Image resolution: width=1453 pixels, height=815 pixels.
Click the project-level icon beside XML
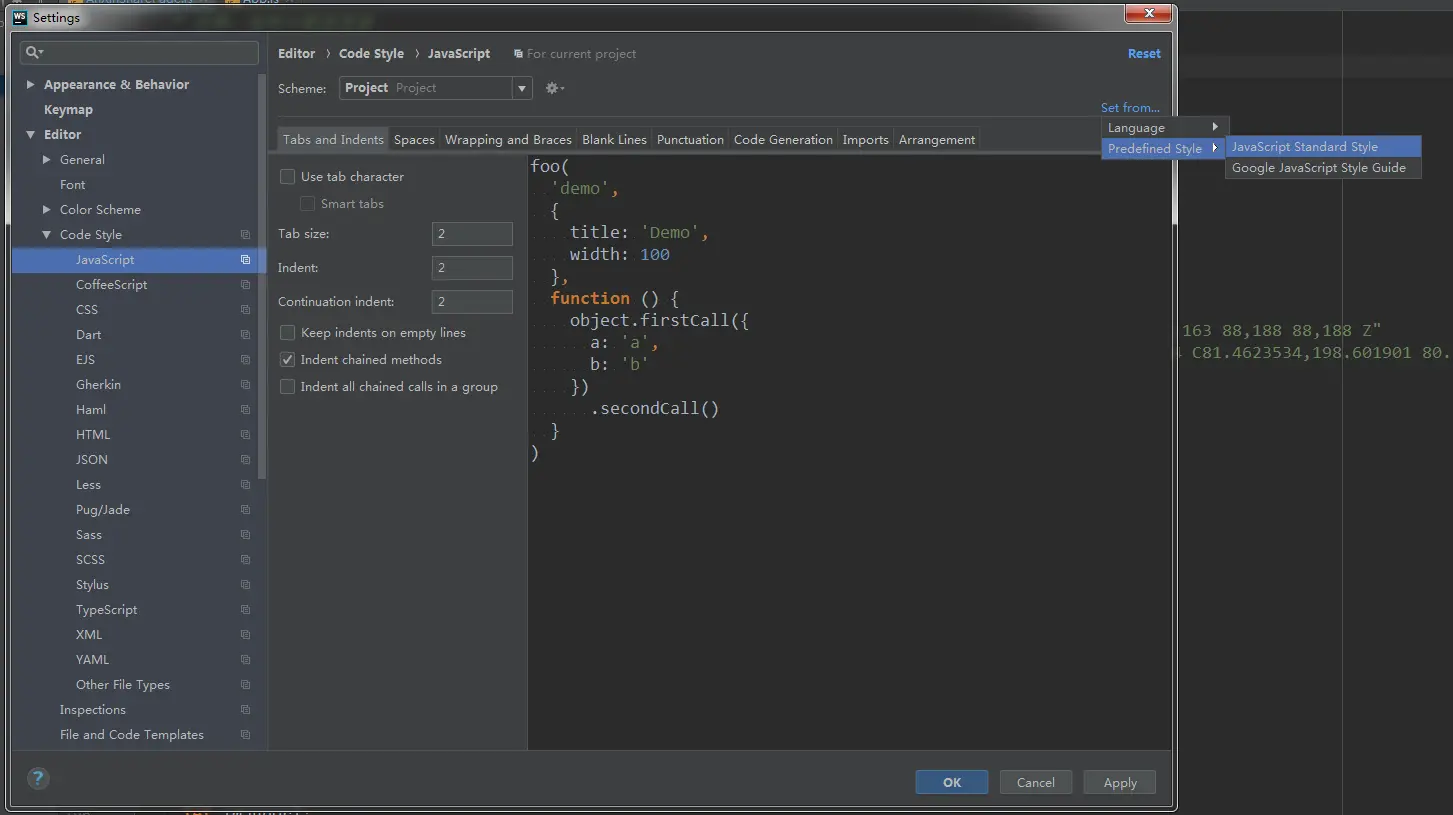tap(245, 635)
